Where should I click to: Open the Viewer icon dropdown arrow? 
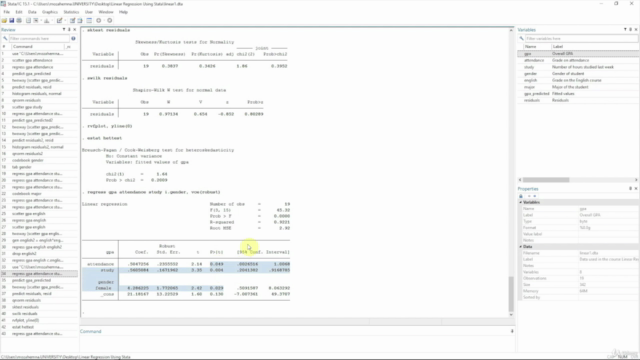[x=41, y=20]
